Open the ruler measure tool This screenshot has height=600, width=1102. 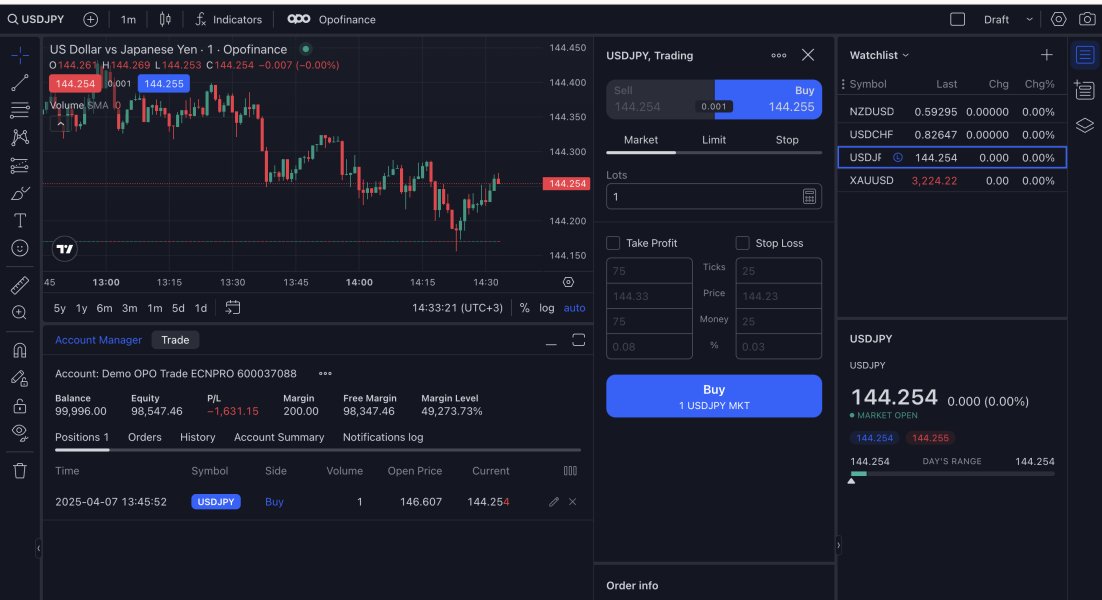pyautogui.click(x=20, y=285)
